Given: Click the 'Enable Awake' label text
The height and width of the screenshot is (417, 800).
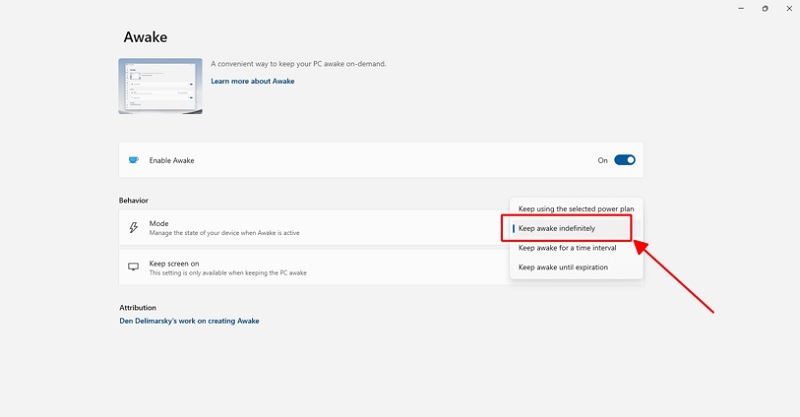Looking at the screenshot, I should [171, 160].
